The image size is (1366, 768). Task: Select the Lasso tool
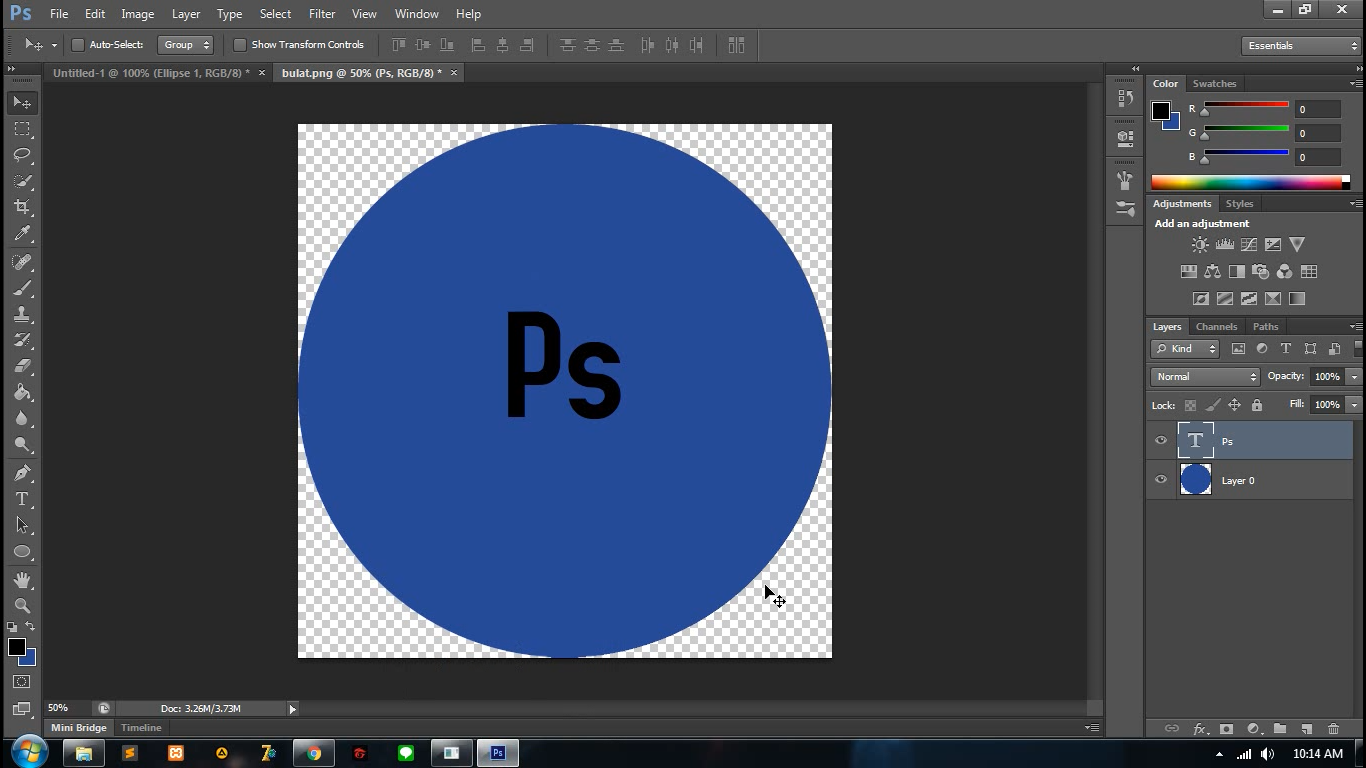pos(22,155)
